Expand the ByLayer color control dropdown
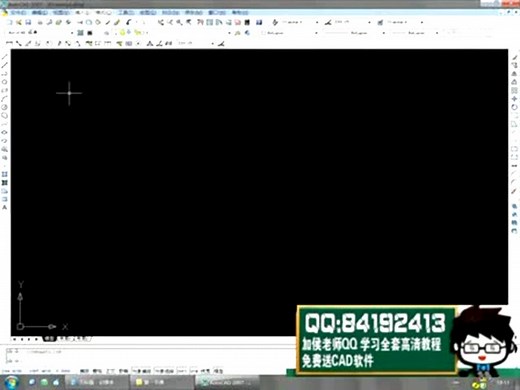The width and height of the screenshot is (520, 390). [x=316, y=33]
